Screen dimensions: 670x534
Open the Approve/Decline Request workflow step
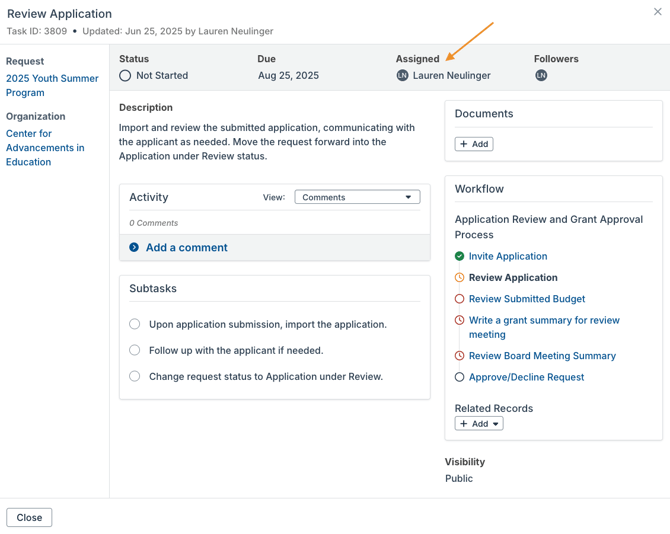(x=526, y=377)
